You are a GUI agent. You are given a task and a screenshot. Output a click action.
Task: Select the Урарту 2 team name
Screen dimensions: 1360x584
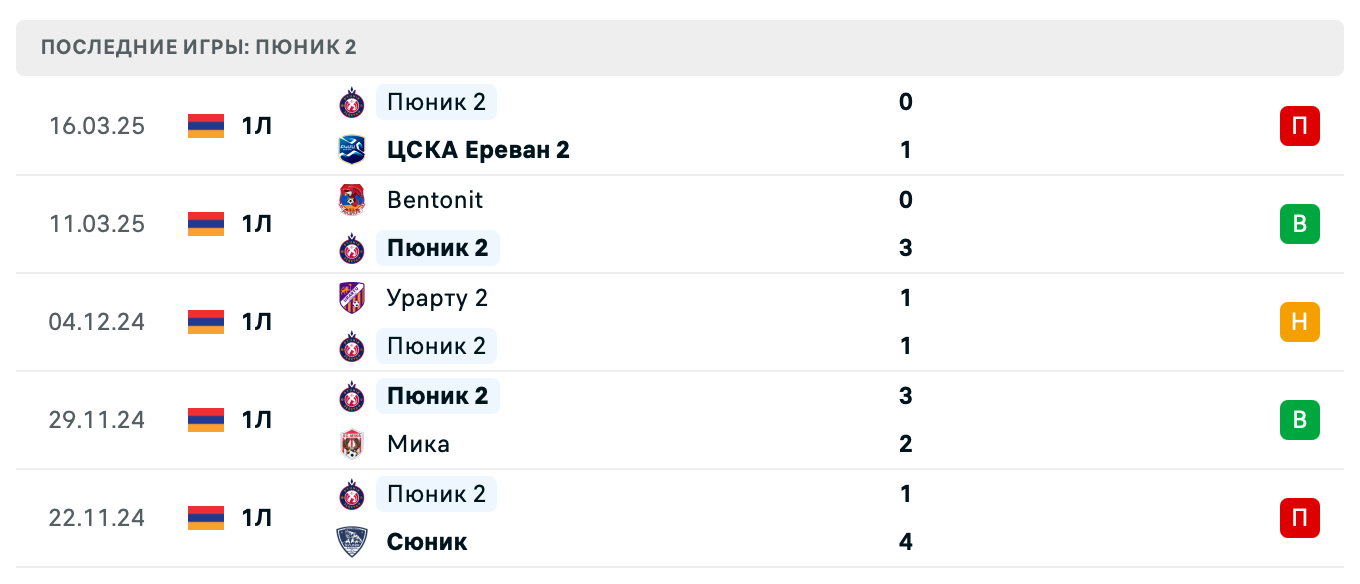437,298
